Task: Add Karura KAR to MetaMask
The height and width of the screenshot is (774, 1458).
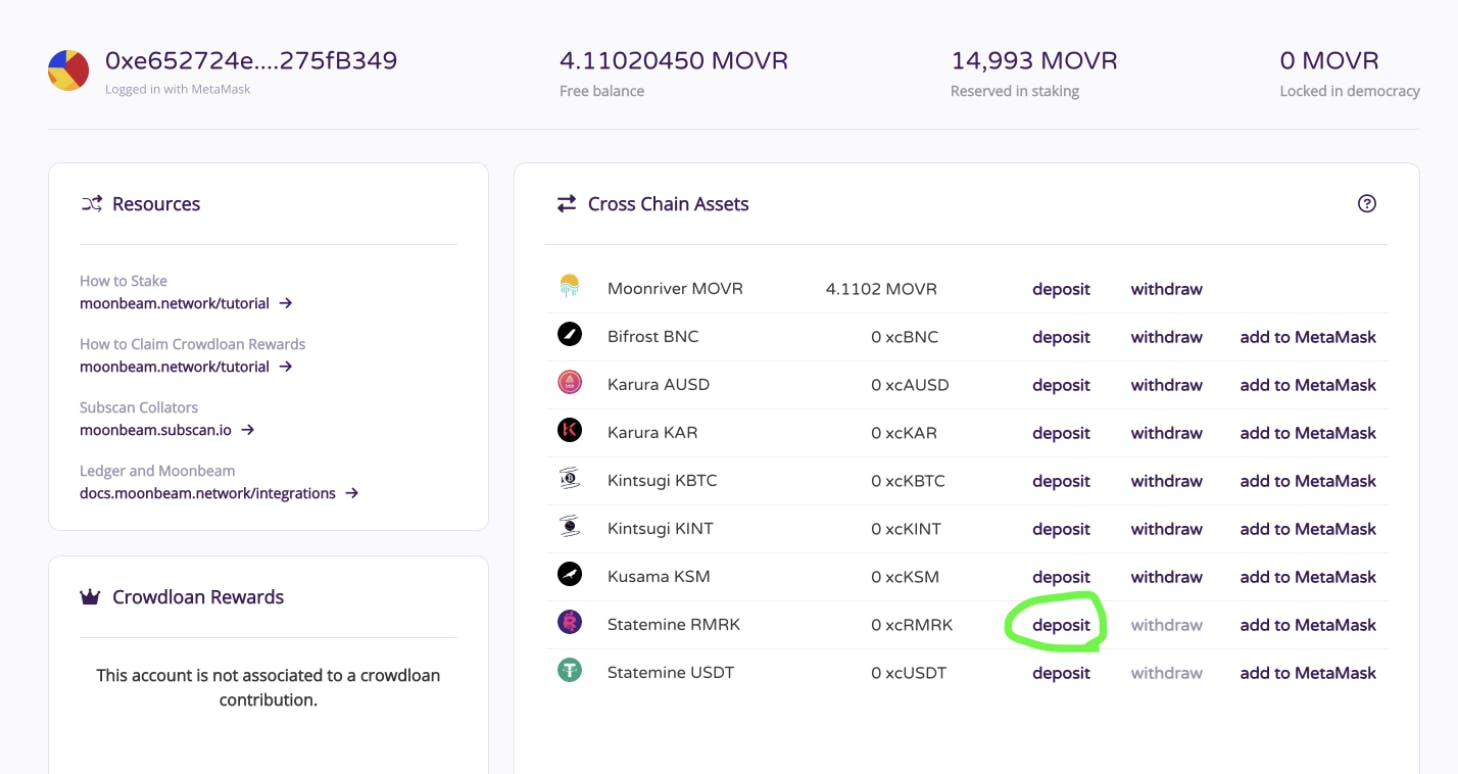Action: click(x=1308, y=433)
